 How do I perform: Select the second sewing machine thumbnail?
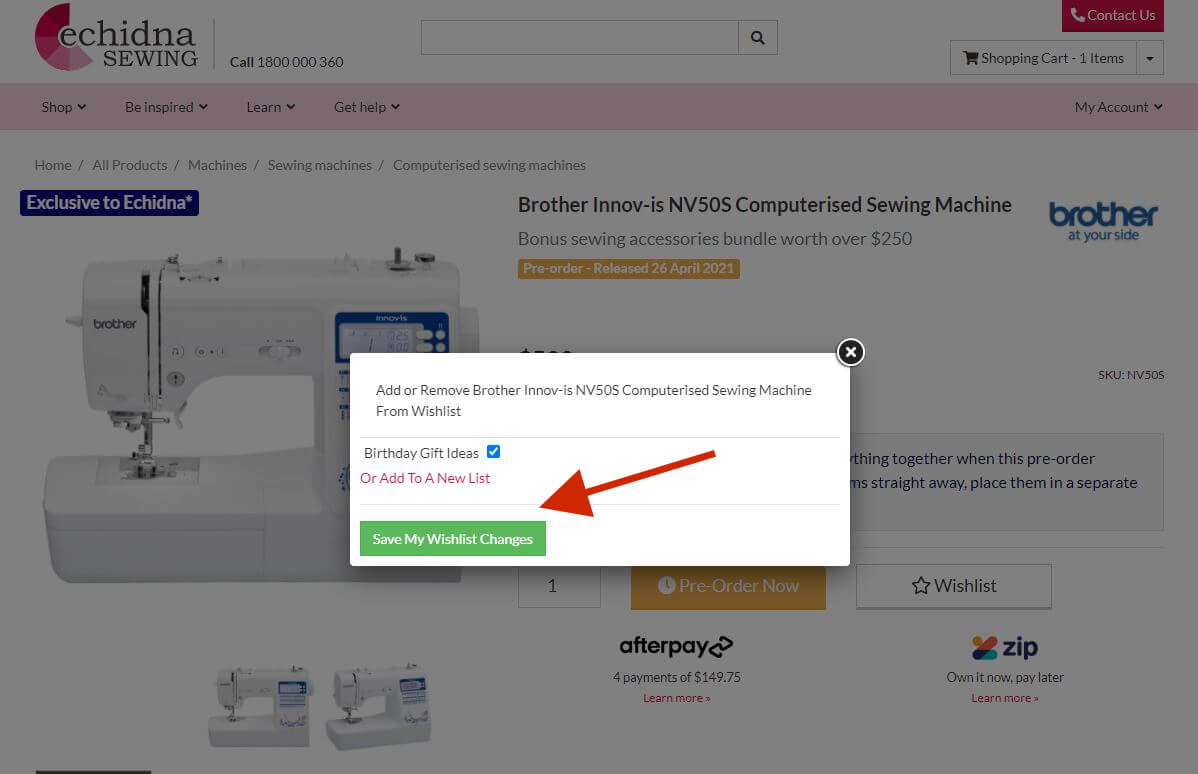[x=377, y=706]
